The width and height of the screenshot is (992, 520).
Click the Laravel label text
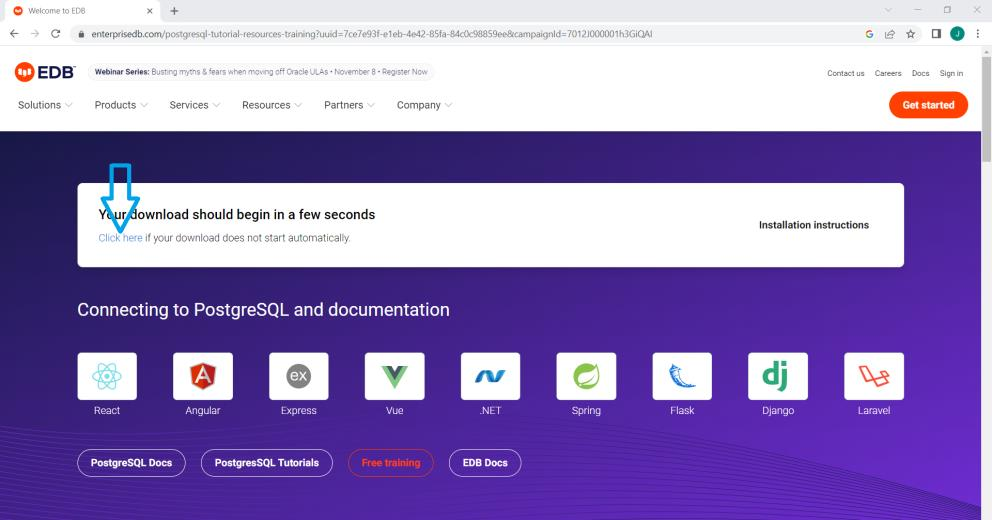pyautogui.click(x=874, y=411)
